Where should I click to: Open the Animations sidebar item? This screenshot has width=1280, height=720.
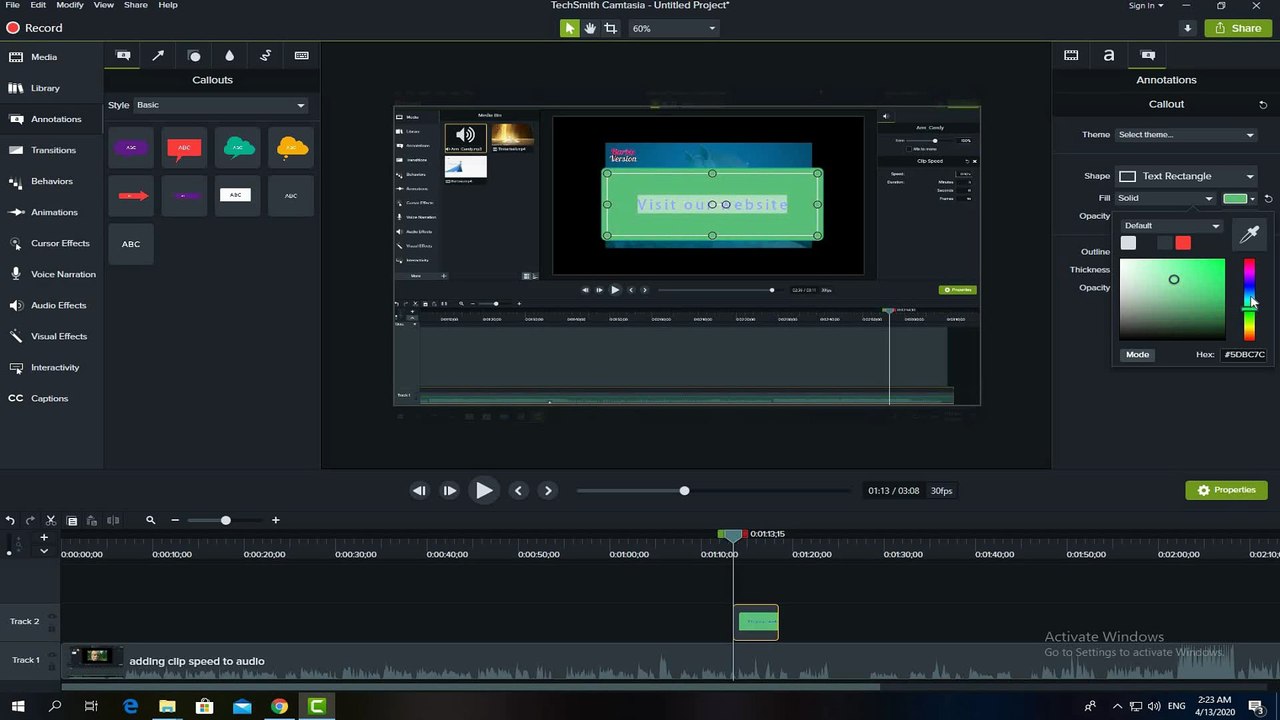pos(42,212)
